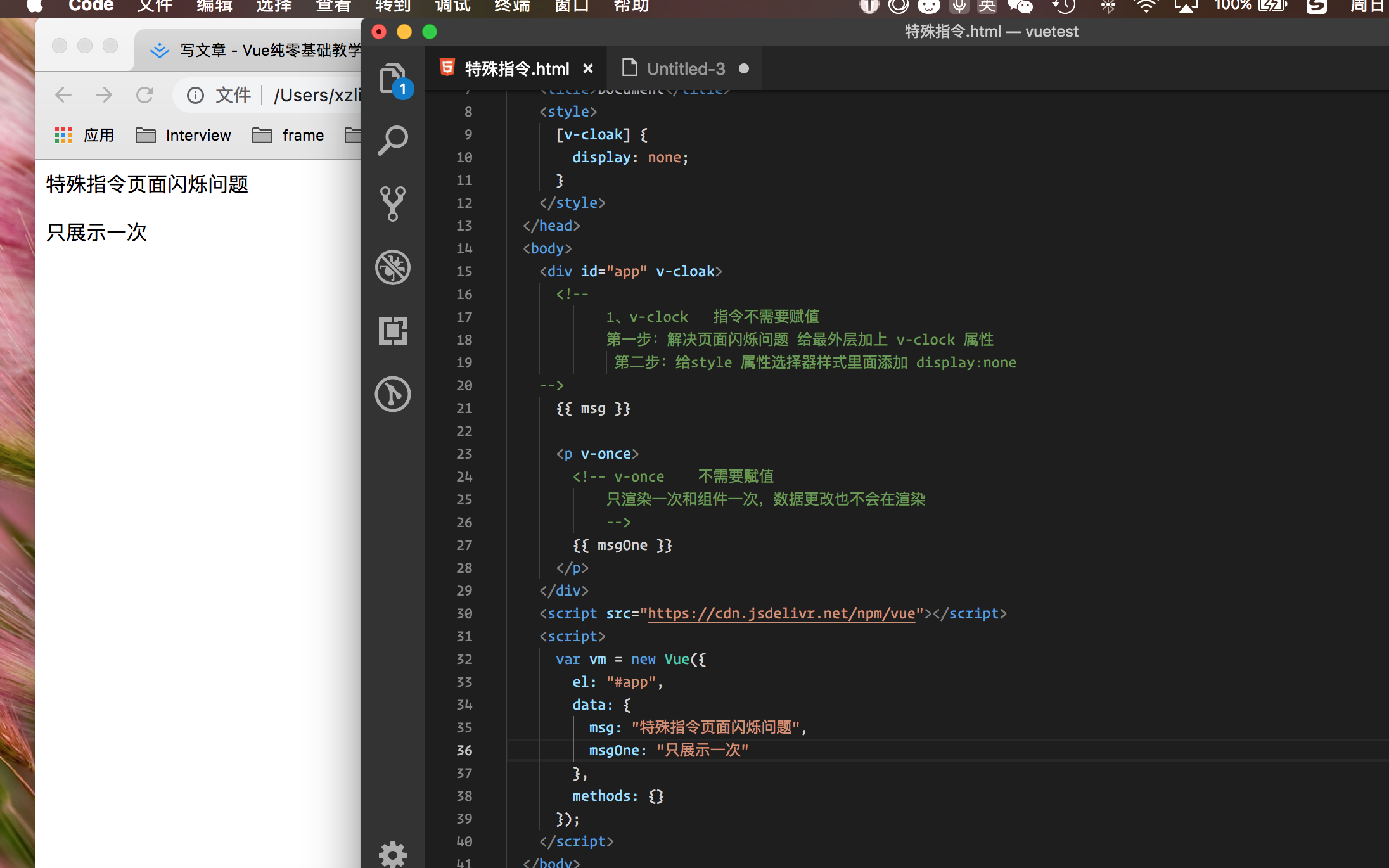Screen dimensions: 1389x868
Task: Open the 调试 menu in menu bar
Action: pos(452,6)
